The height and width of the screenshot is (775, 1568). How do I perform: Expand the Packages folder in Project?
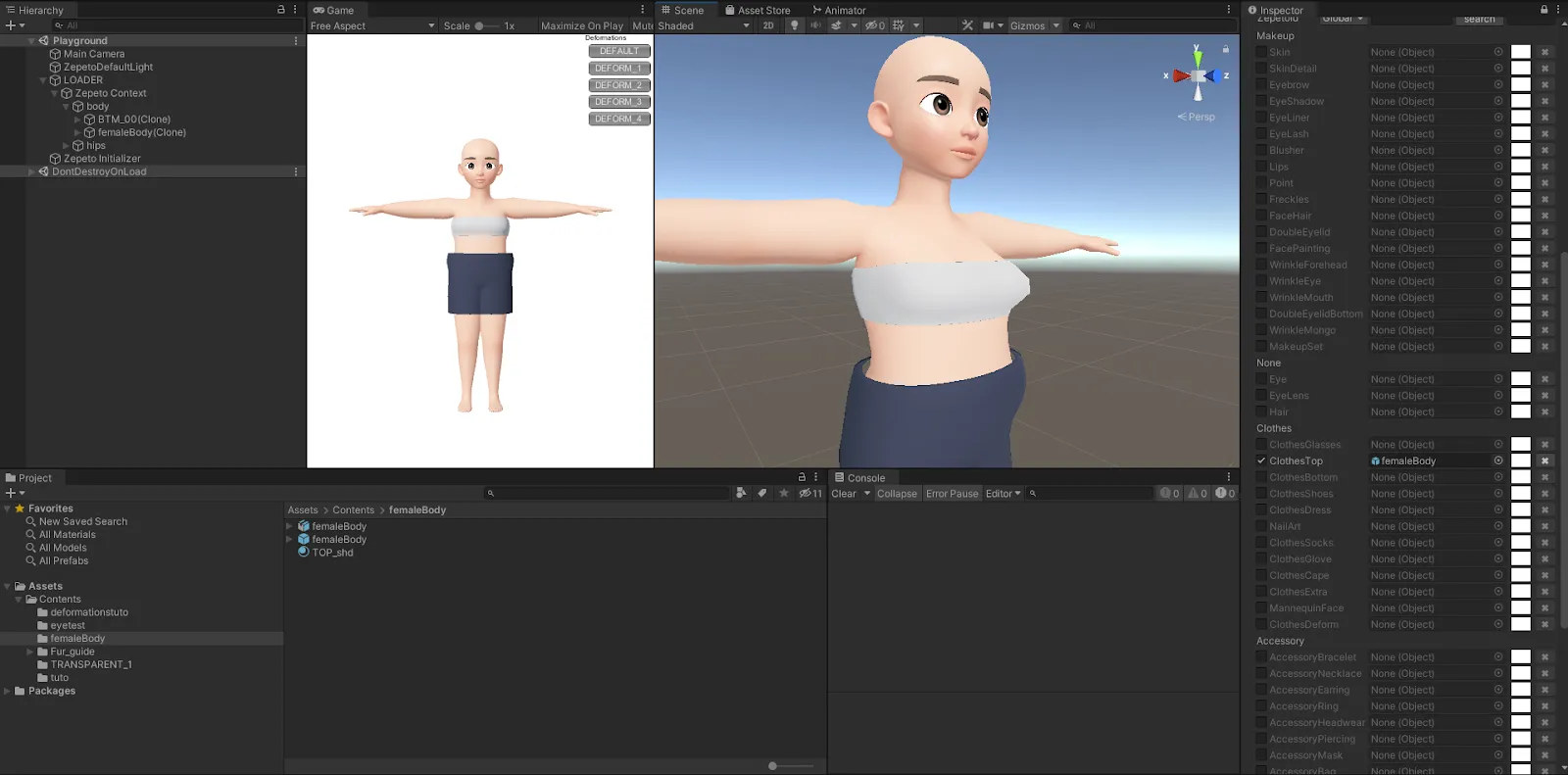pyautogui.click(x=8, y=691)
